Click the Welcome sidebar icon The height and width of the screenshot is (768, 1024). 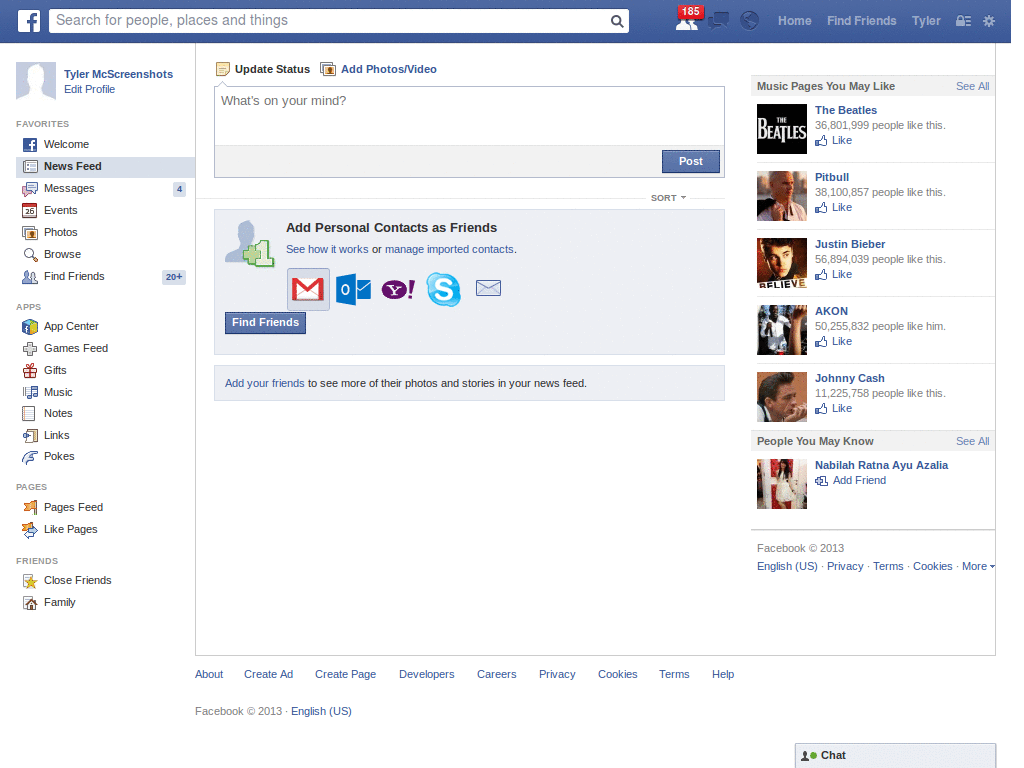[29, 144]
